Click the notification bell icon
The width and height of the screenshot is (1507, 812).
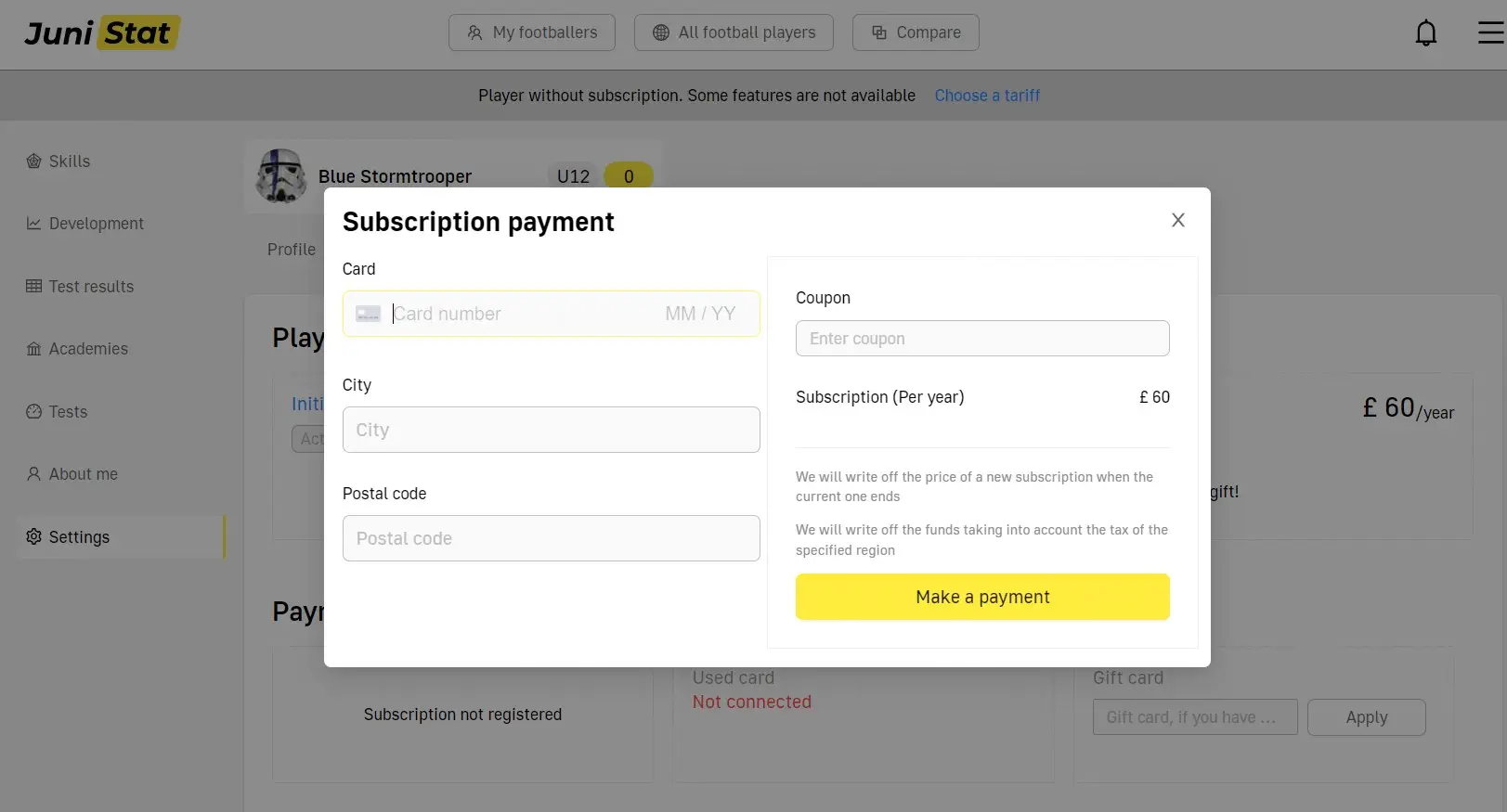(x=1425, y=33)
